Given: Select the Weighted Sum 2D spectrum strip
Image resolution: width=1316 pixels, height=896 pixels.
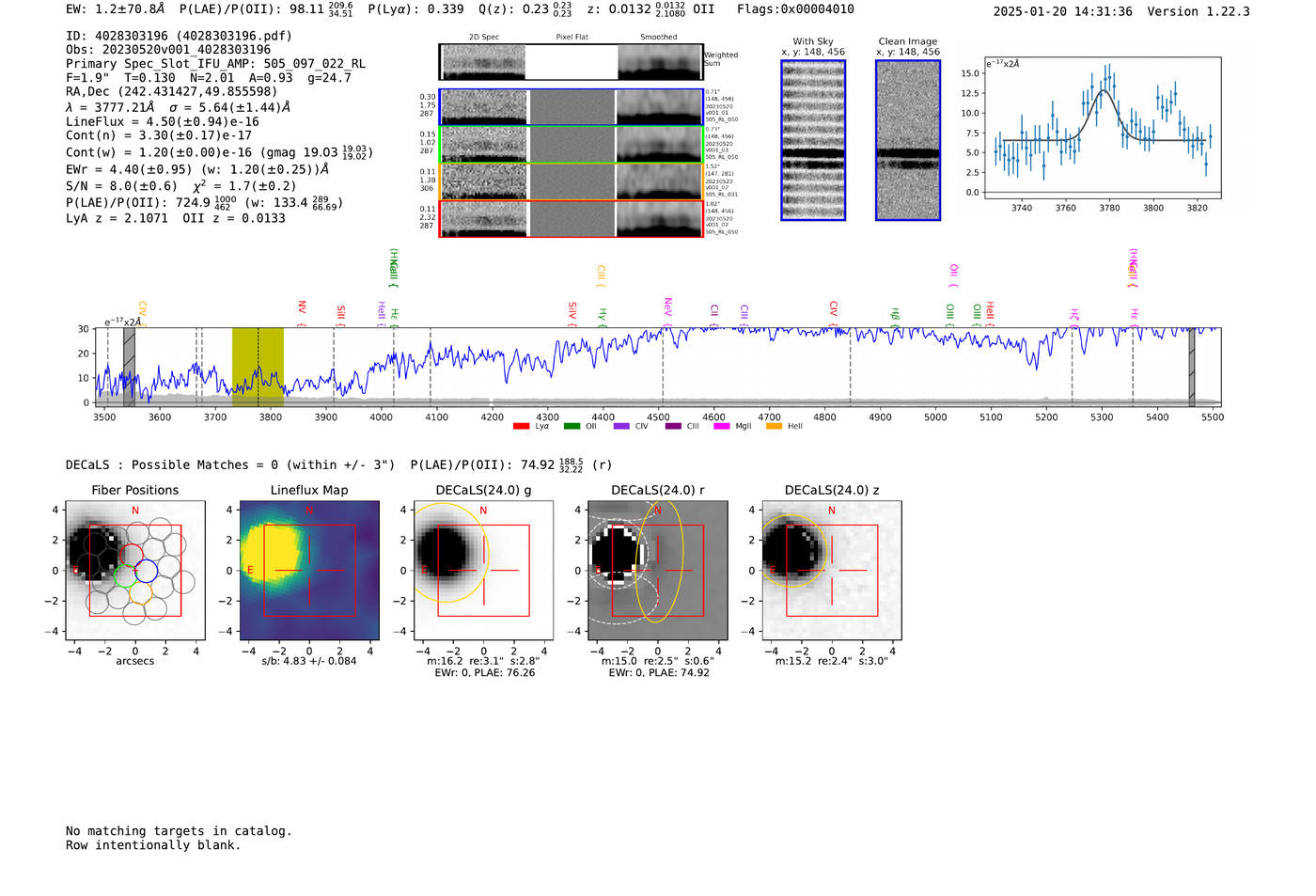Looking at the screenshot, I should click(x=571, y=61).
